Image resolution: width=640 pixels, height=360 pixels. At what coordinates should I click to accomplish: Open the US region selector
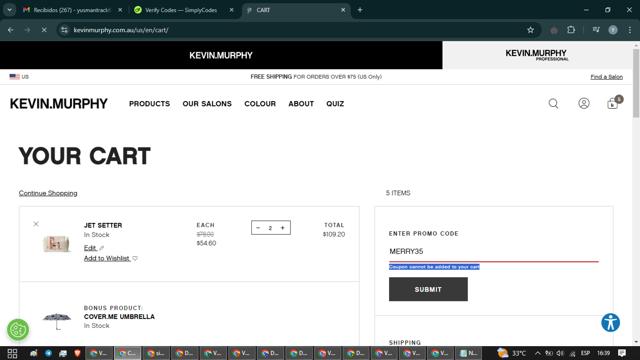(19, 77)
